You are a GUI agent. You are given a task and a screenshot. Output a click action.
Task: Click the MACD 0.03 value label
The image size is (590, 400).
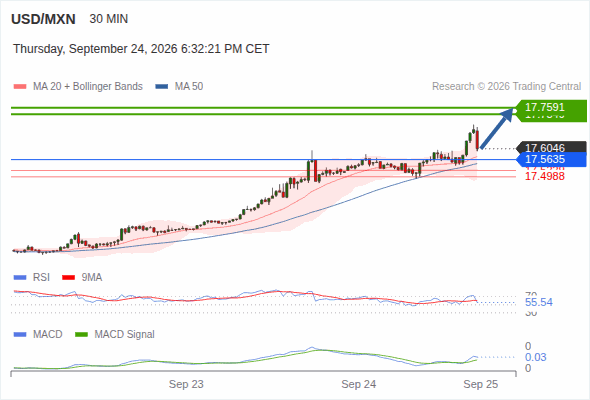pyautogui.click(x=536, y=357)
